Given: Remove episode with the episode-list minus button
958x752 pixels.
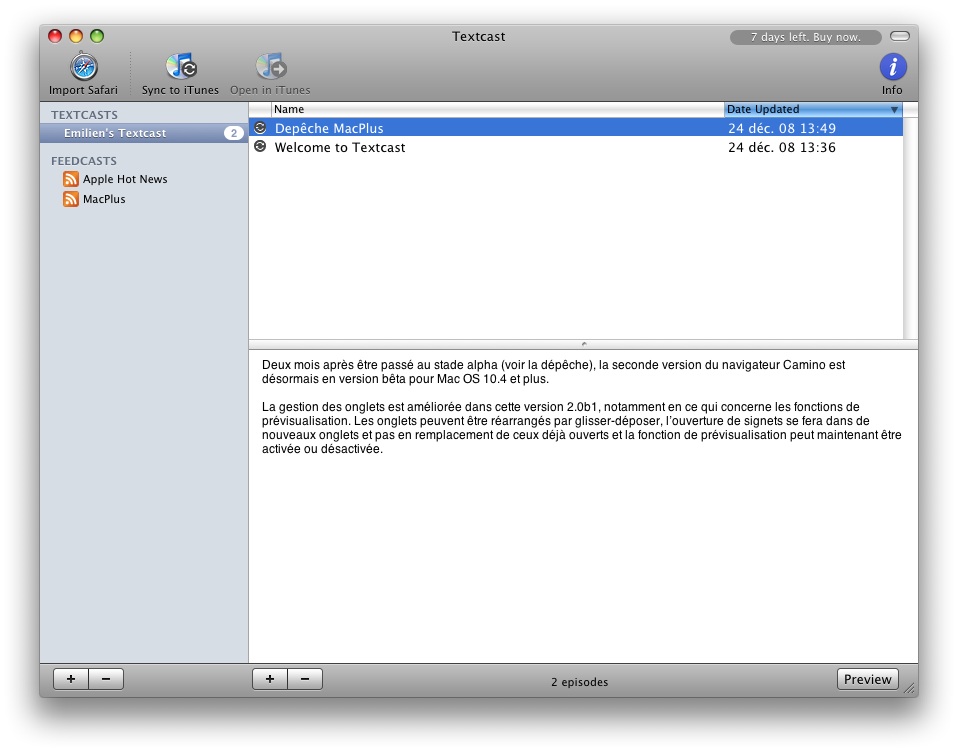Looking at the screenshot, I should (x=305, y=679).
